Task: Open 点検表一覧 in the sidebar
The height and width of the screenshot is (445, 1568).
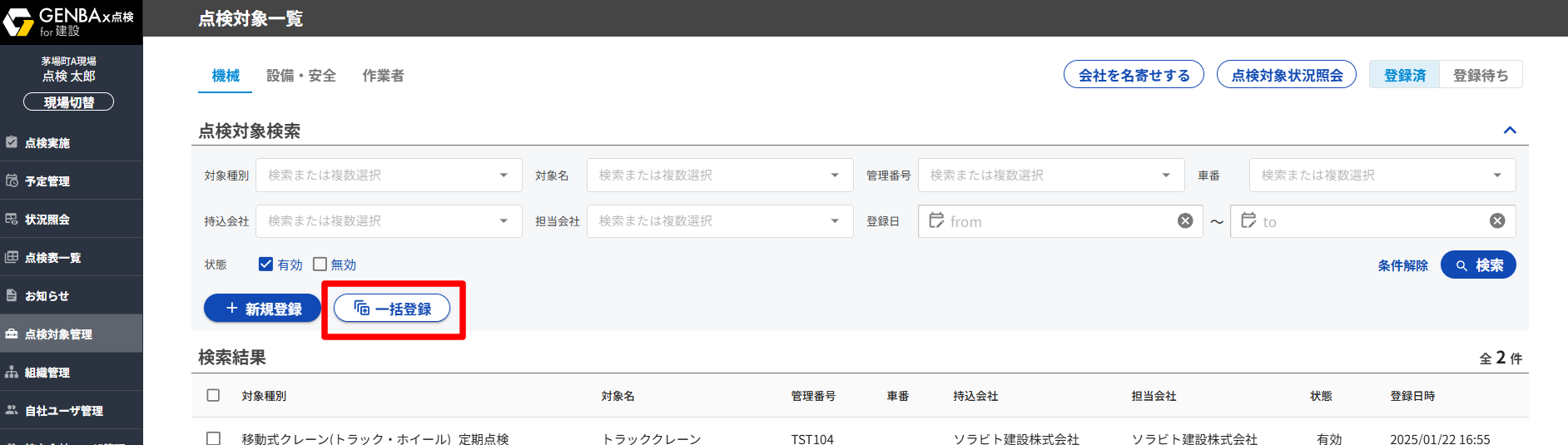Action: (52, 258)
